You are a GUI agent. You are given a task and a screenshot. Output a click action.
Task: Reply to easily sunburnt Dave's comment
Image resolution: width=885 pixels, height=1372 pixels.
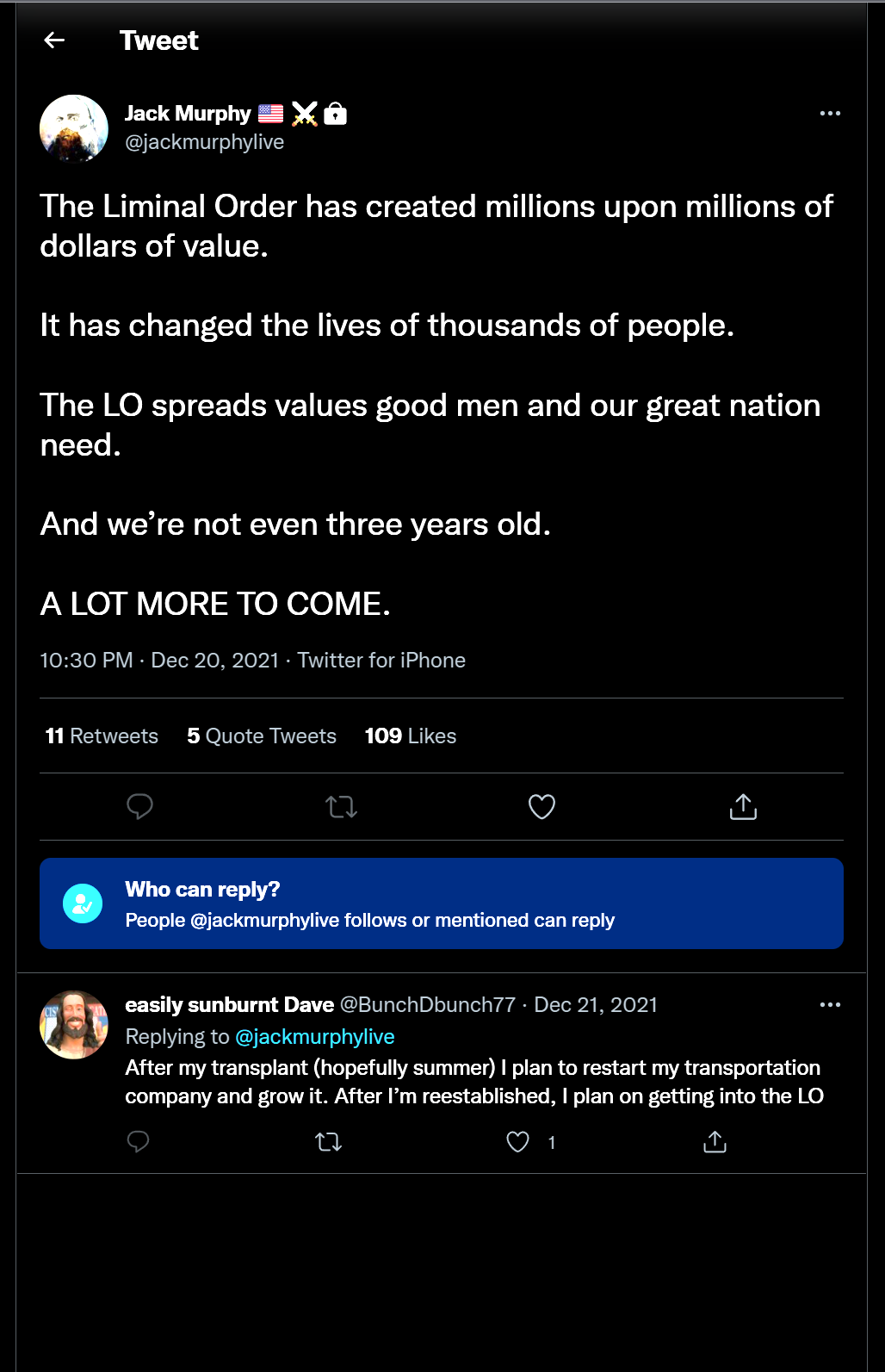(x=138, y=1142)
